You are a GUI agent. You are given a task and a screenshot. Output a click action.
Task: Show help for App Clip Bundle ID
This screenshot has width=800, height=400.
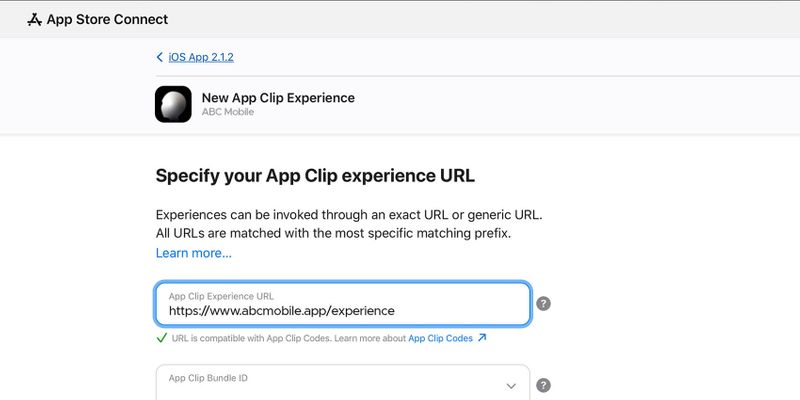[543, 385]
